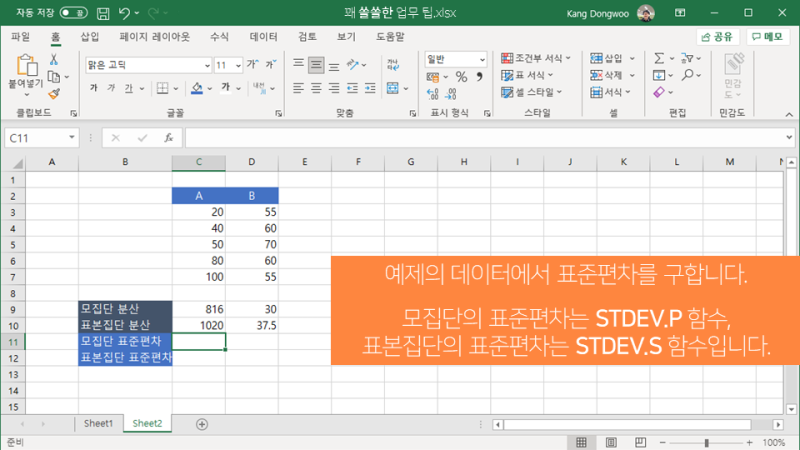The image size is (800, 450).
Task: Open the Conditional Formatting menu
Action: point(536,58)
